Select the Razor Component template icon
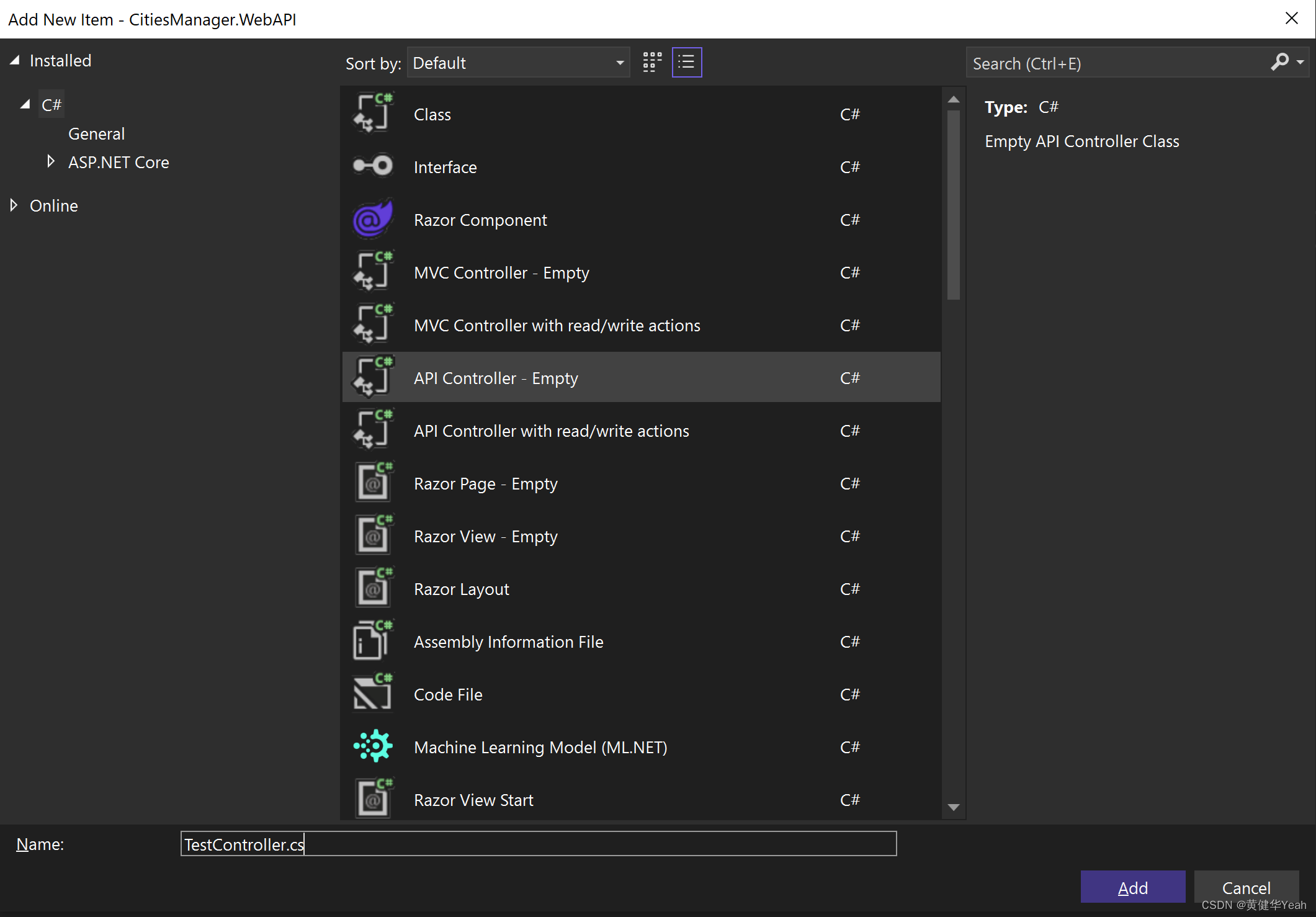This screenshot has height=917, width=1316. 372,220
